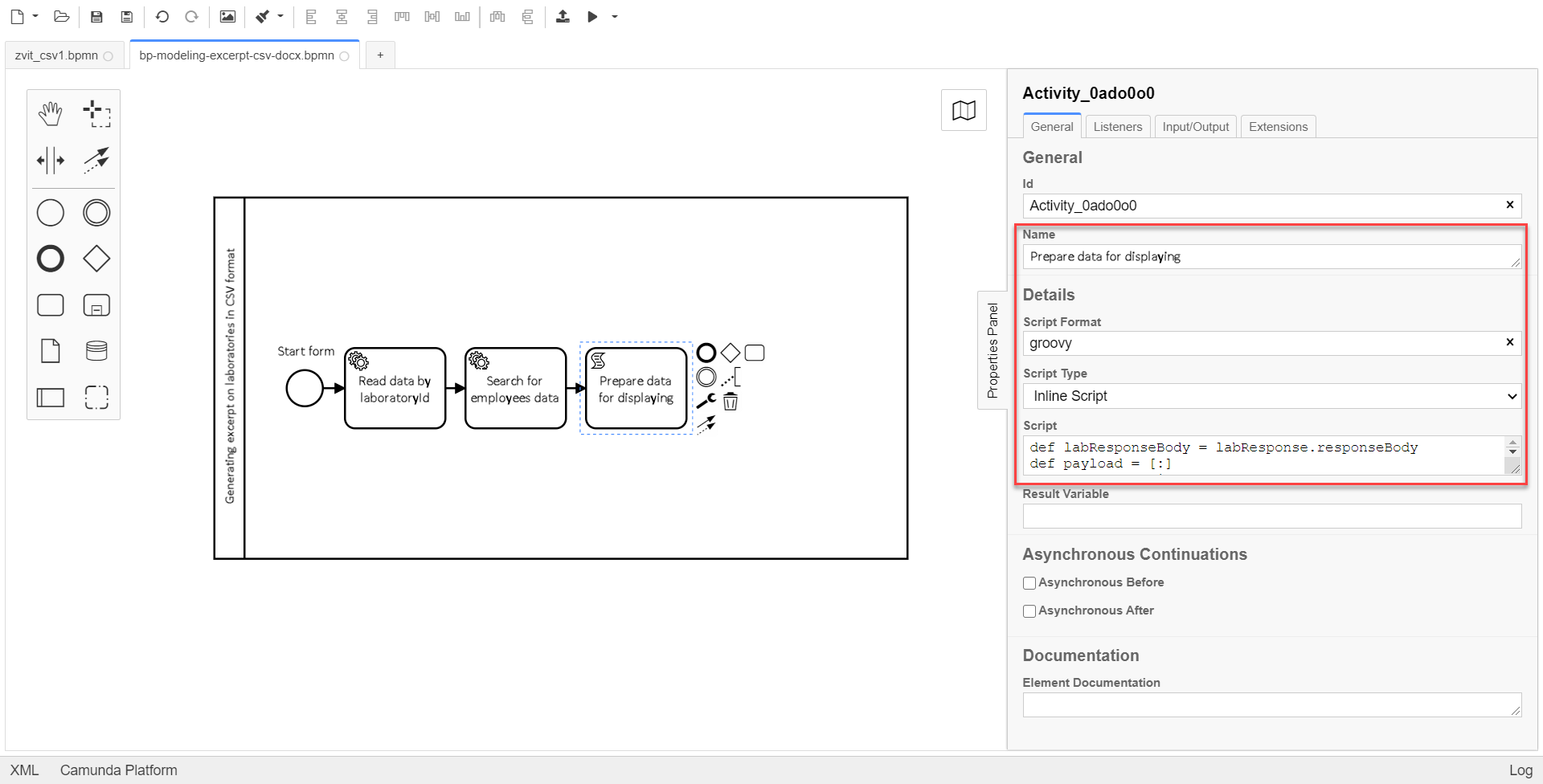Deploy the current diagram
This screenshot has height=784, width=1543.
[563, 16]
